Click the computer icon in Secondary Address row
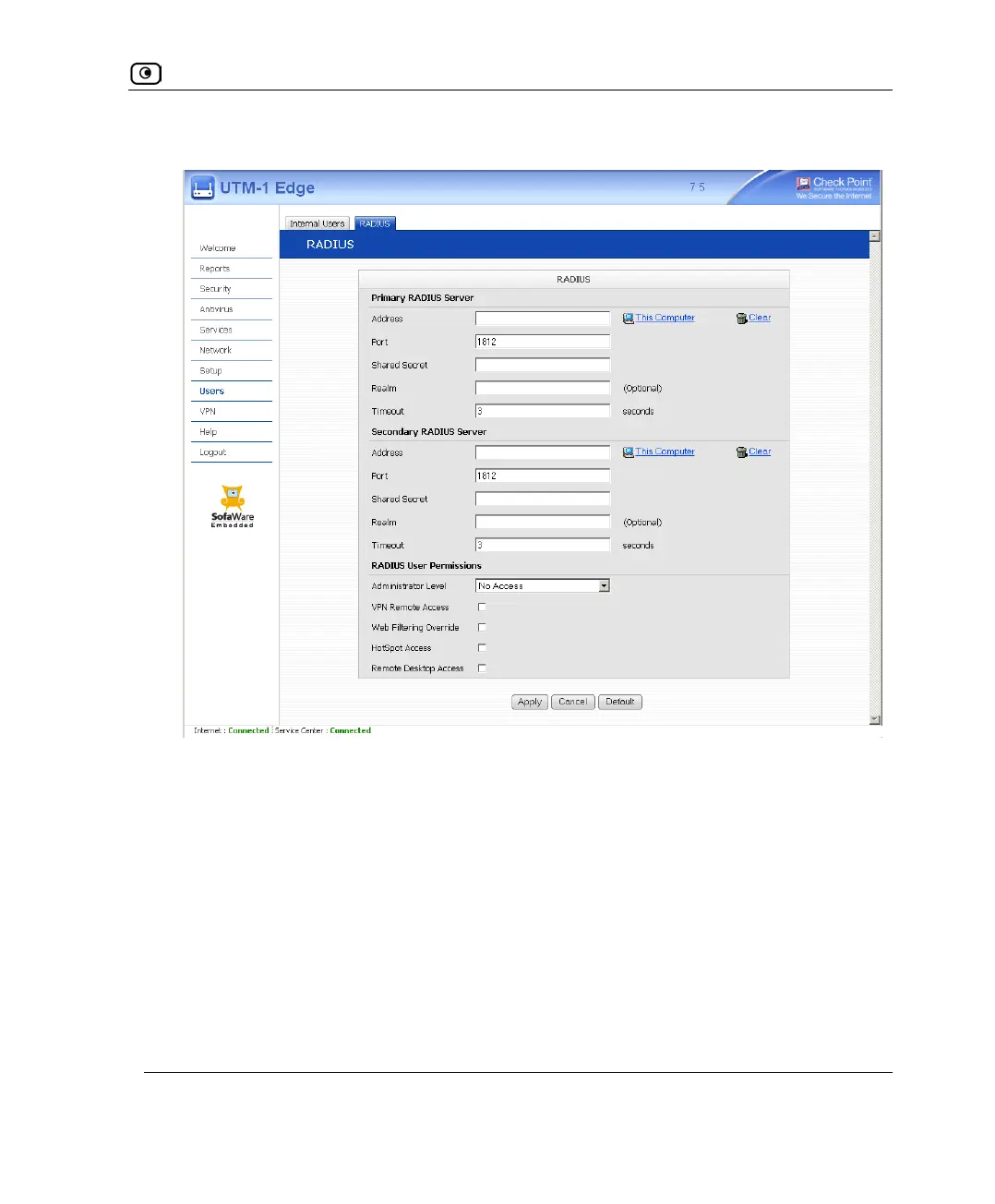995x1204 pixels. tap(628, 452)
